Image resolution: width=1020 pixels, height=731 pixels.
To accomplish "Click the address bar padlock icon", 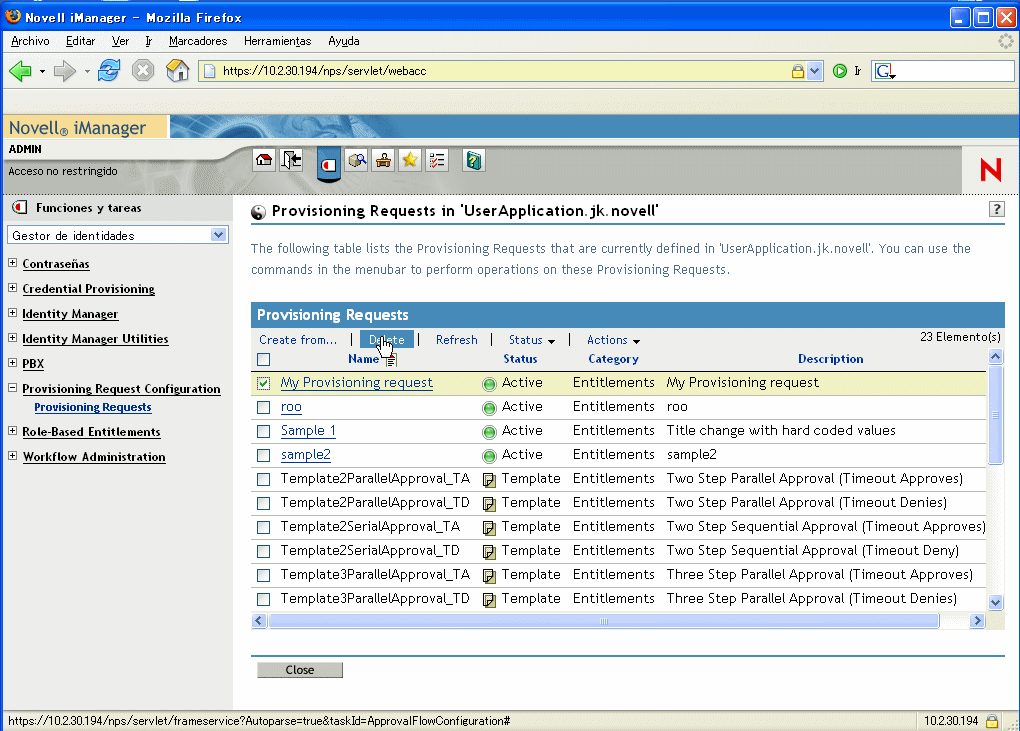I will (x=798, y=71).
